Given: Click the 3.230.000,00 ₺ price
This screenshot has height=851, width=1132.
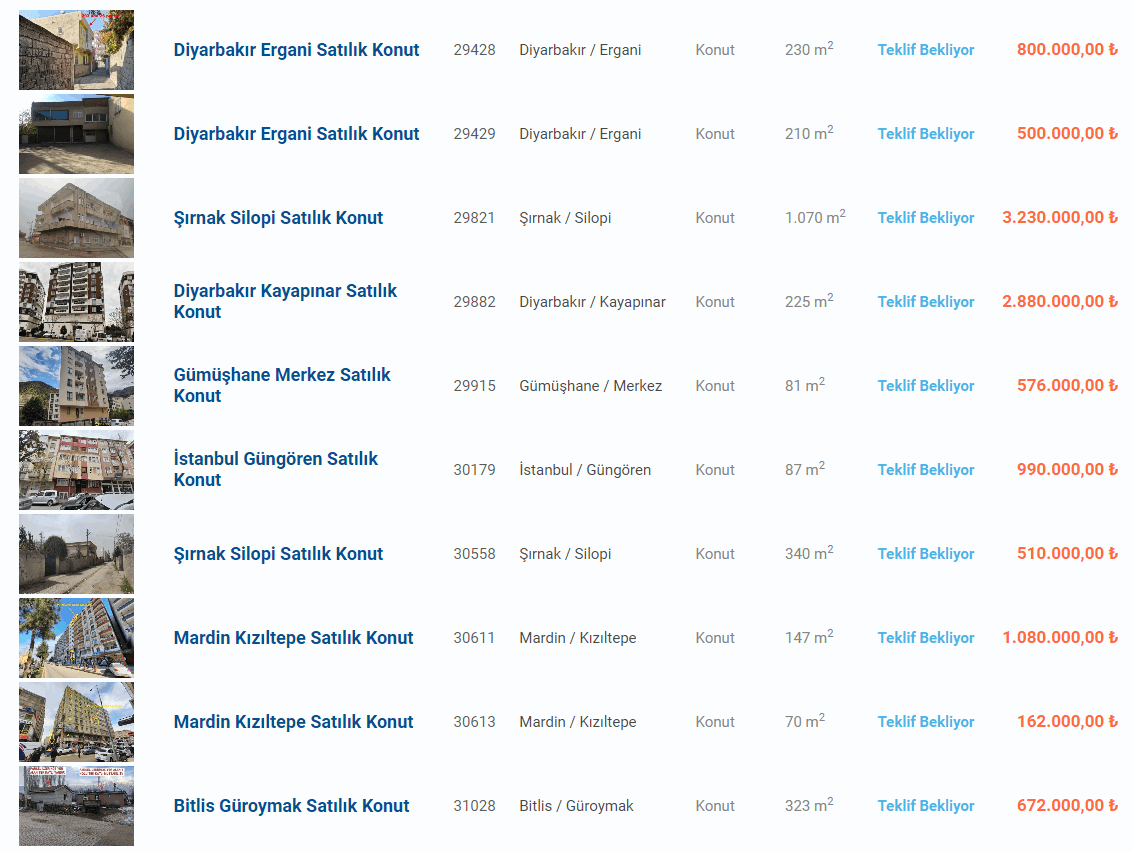Looking at the screenshot, I should (x=1059, y=218).
